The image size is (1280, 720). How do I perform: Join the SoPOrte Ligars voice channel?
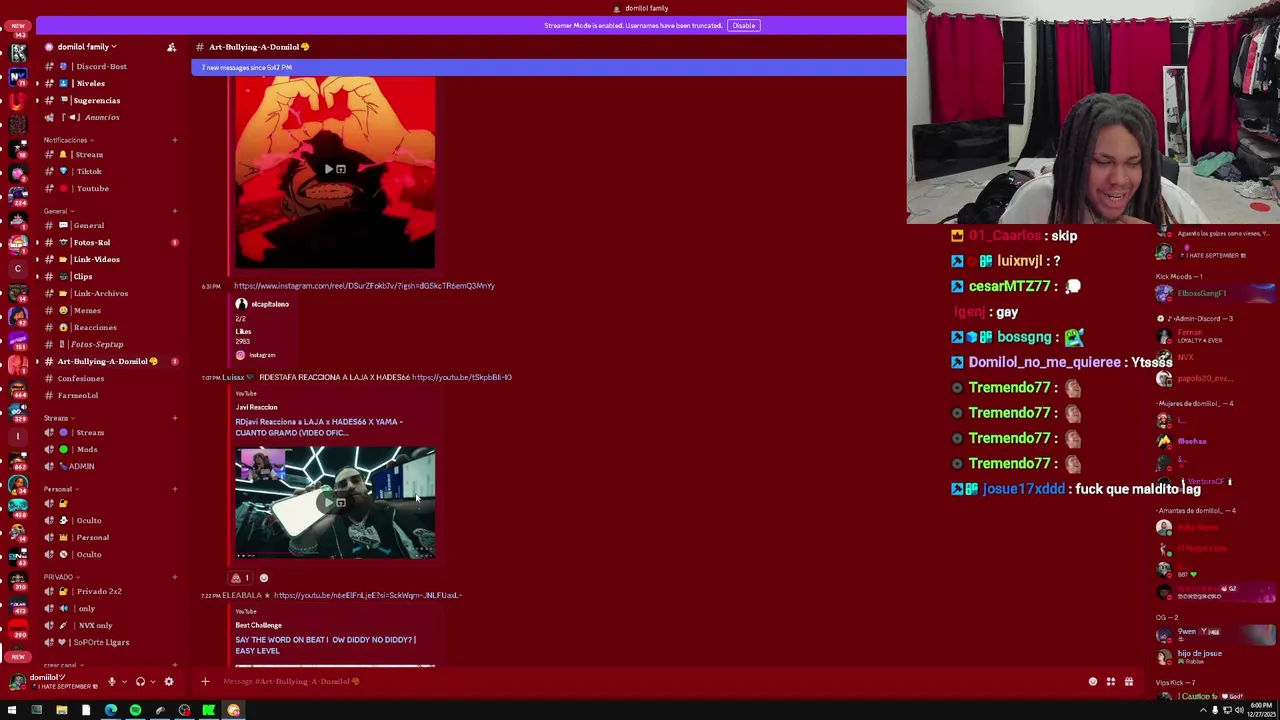101,642
